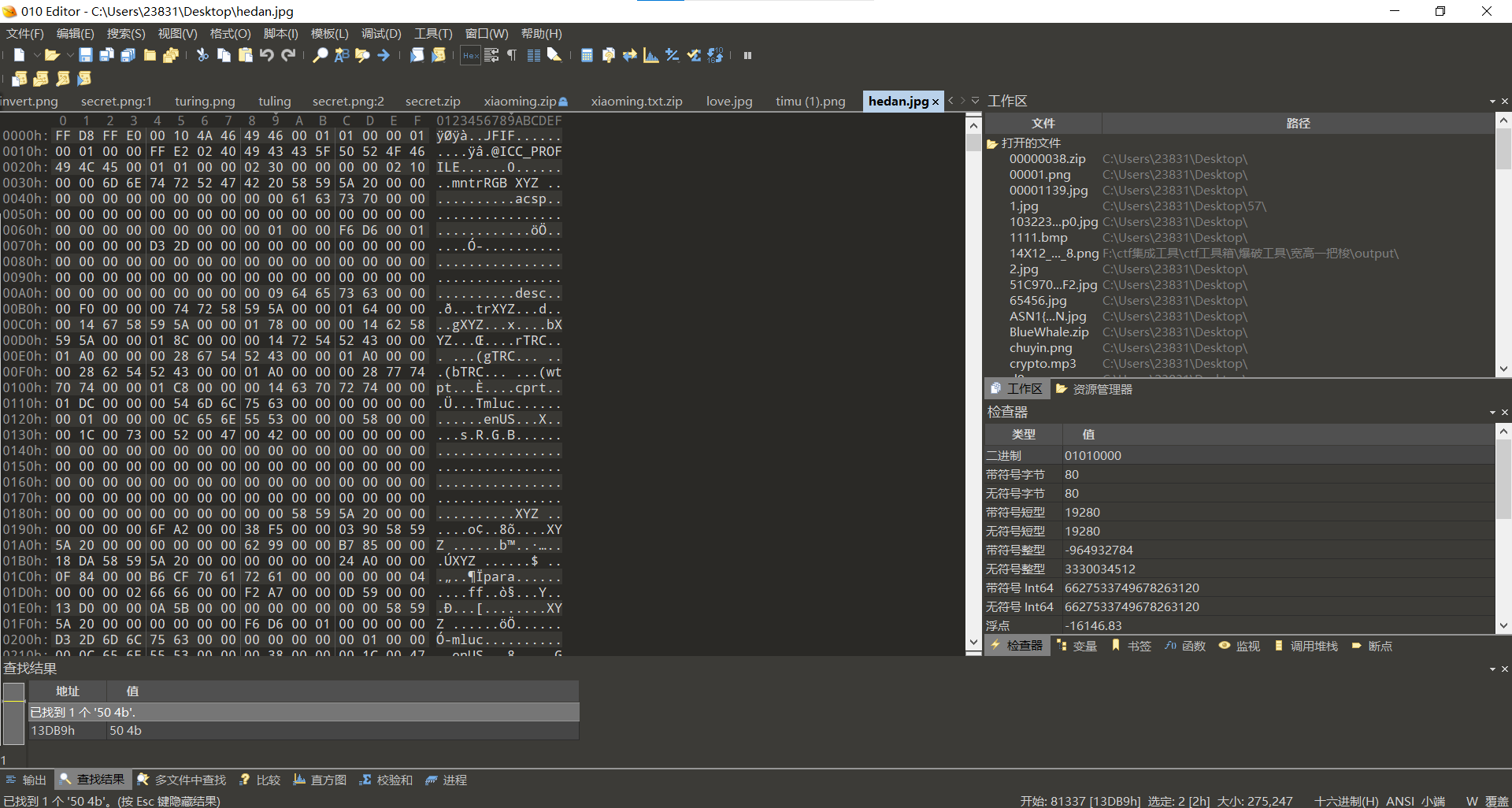Click the Run Script toolbar icon
The image size is (1512, 808).
click(x=417, y=55)
